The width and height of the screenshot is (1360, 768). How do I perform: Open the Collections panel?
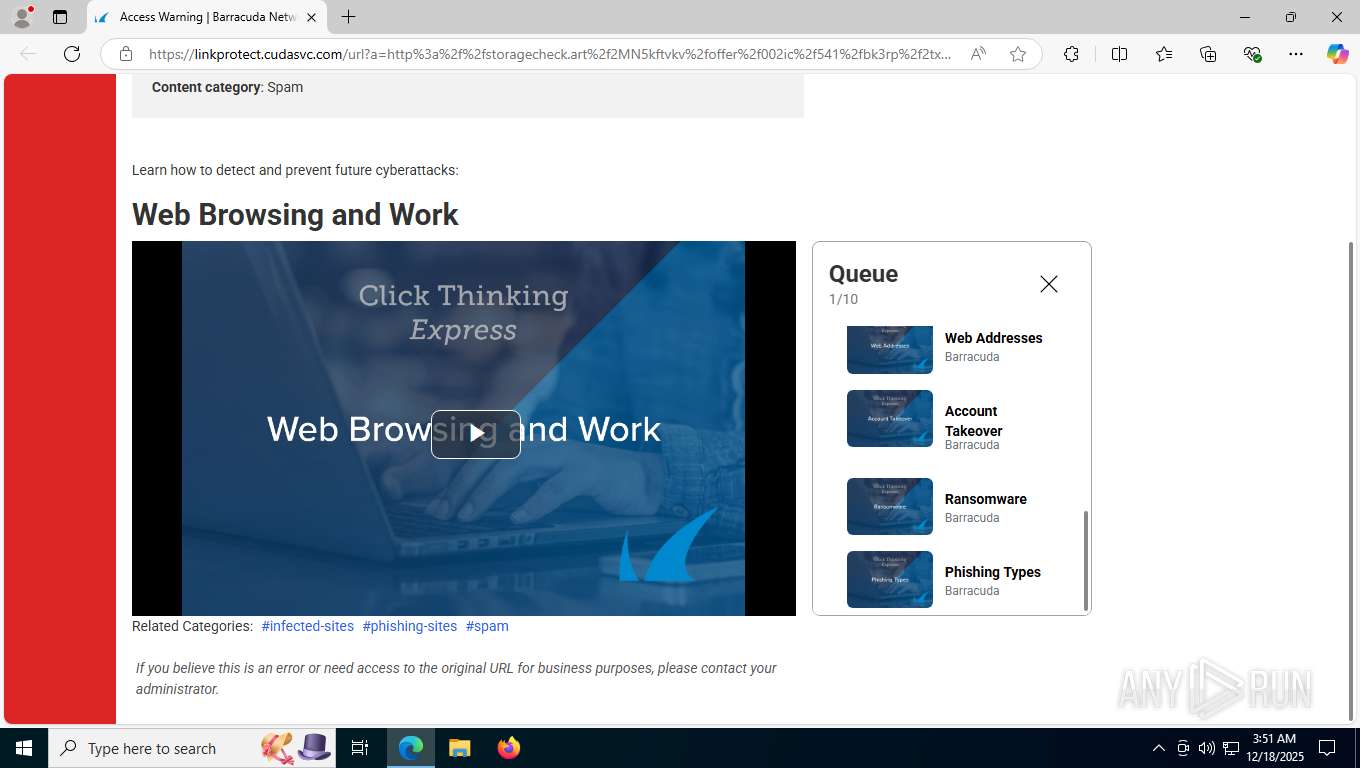pyautogui.click(x=1208, y=54)
